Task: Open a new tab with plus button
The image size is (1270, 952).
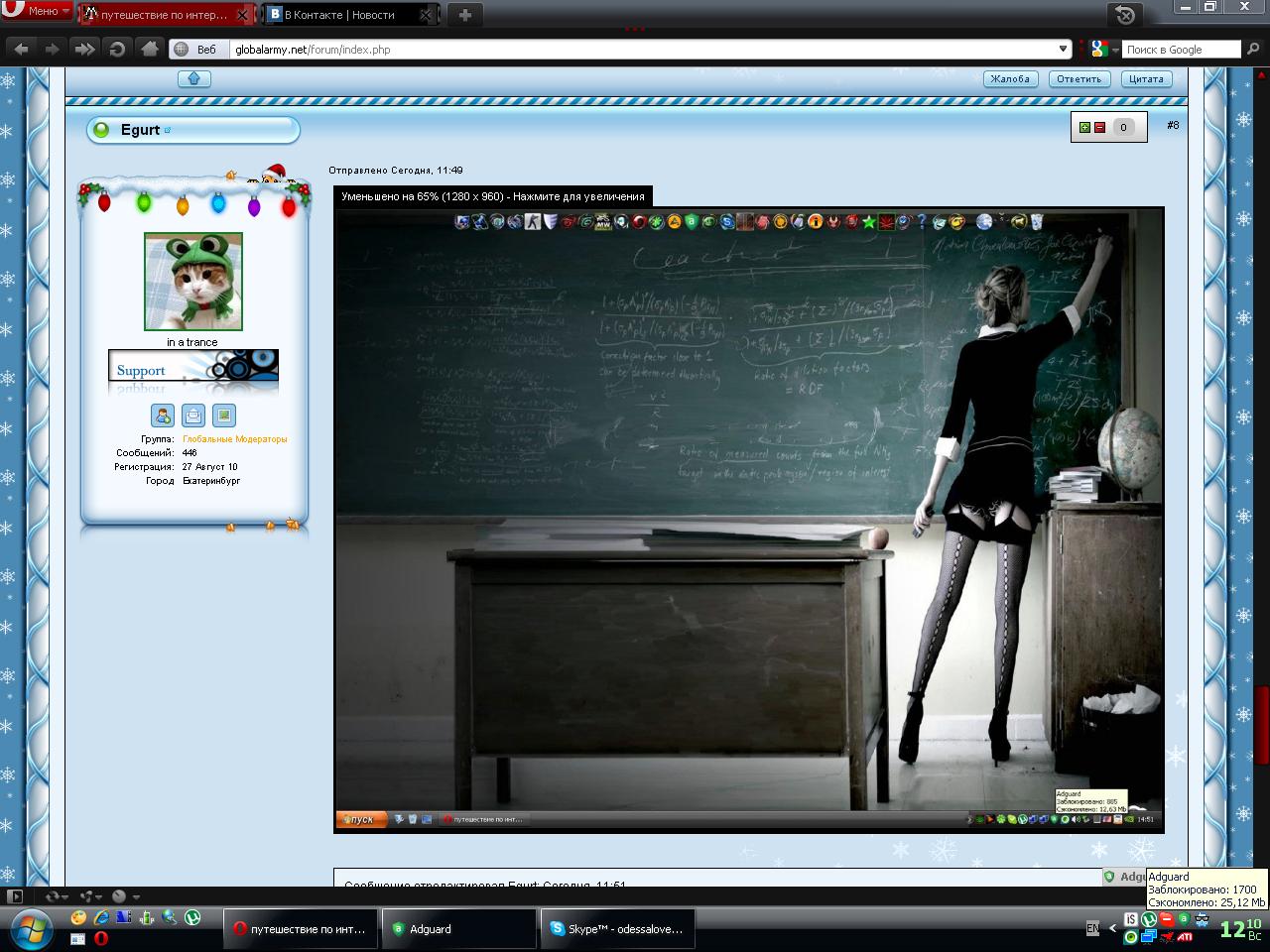Action: [x=464, y=14]
